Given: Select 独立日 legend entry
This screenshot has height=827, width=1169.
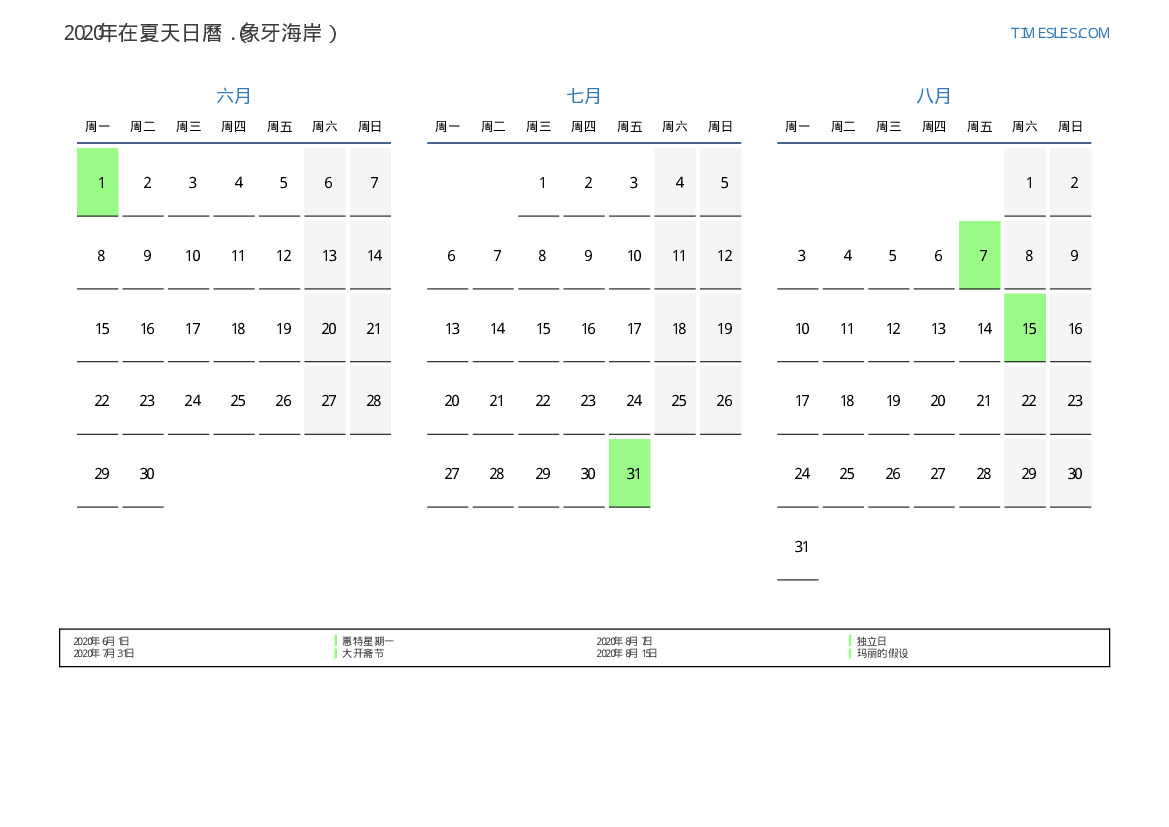Looking at the screenshot, I should coord(871,641).
